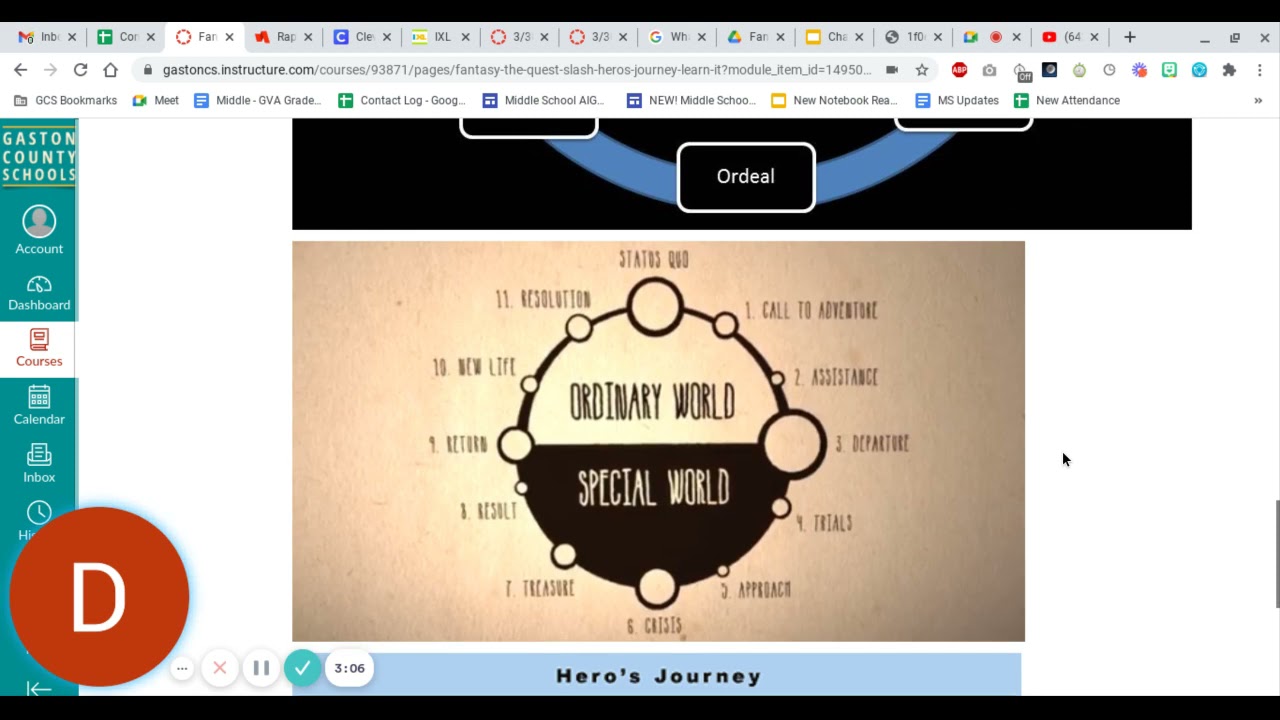Go to the Canvas Dashboard
The image size is (1280, 720).
tap(39, 293)
